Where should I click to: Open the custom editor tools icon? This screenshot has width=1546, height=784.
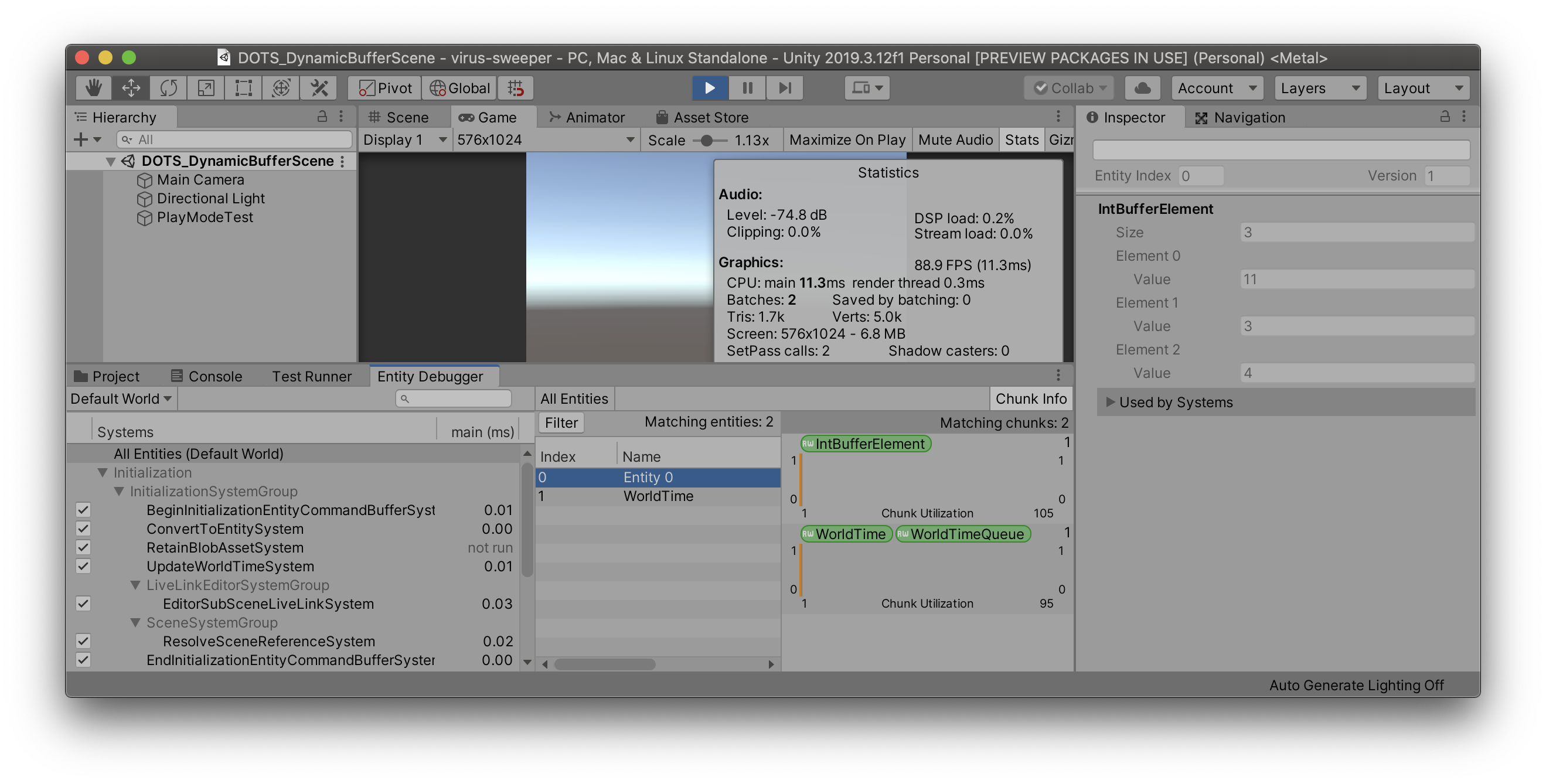[x=319, y=88]
